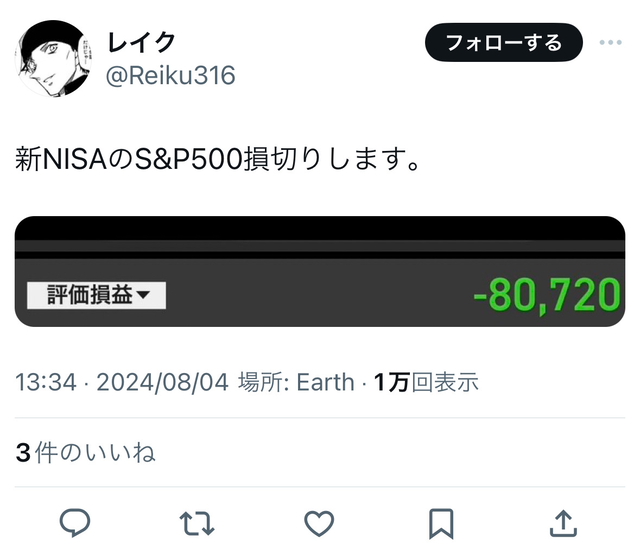Click the 13:34 · 2024/08/04 timestamp

pos(122,382)
